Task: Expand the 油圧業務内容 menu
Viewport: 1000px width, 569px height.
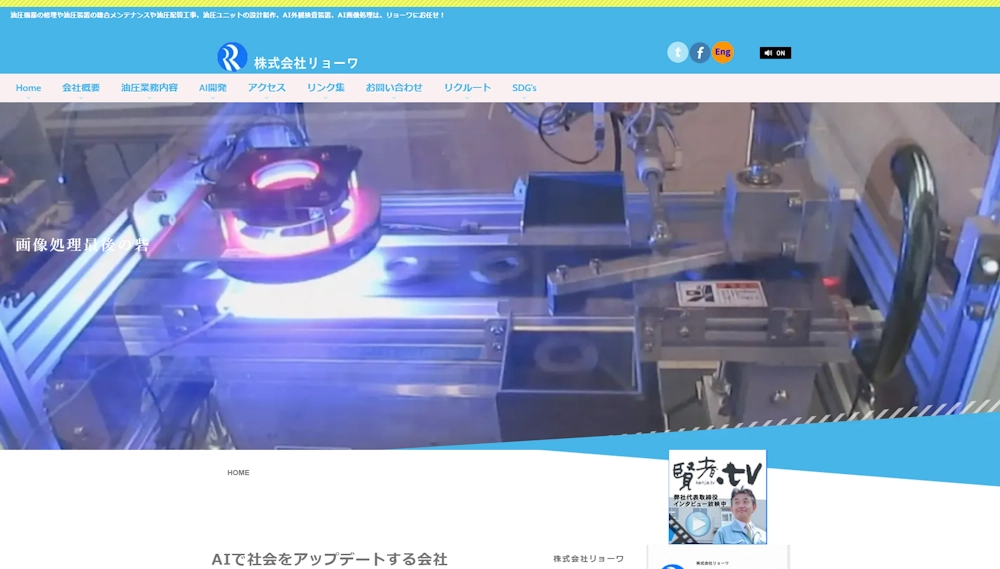Action: point(149,88)
